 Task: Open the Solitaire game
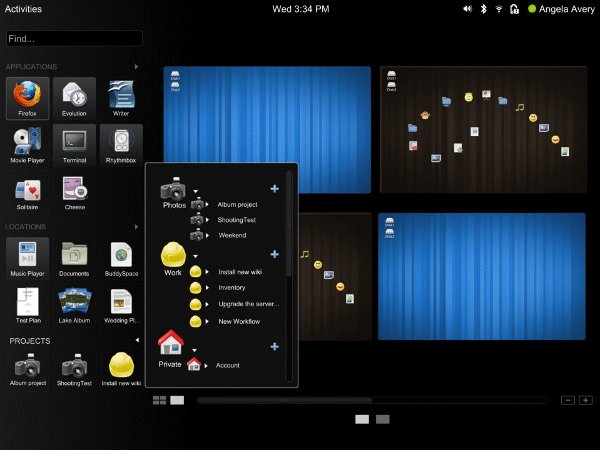pos(26,193)
